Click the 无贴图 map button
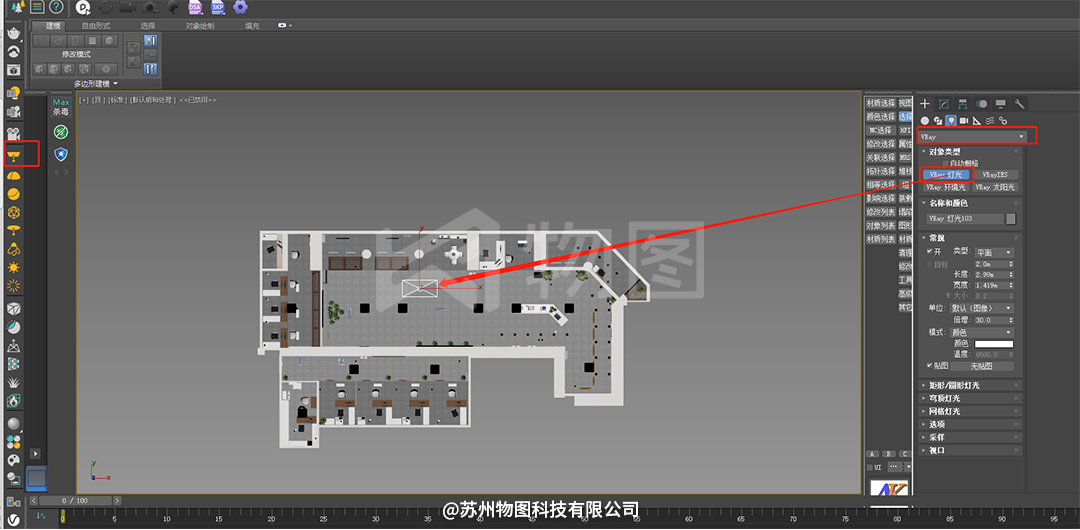 coord(986,366)
